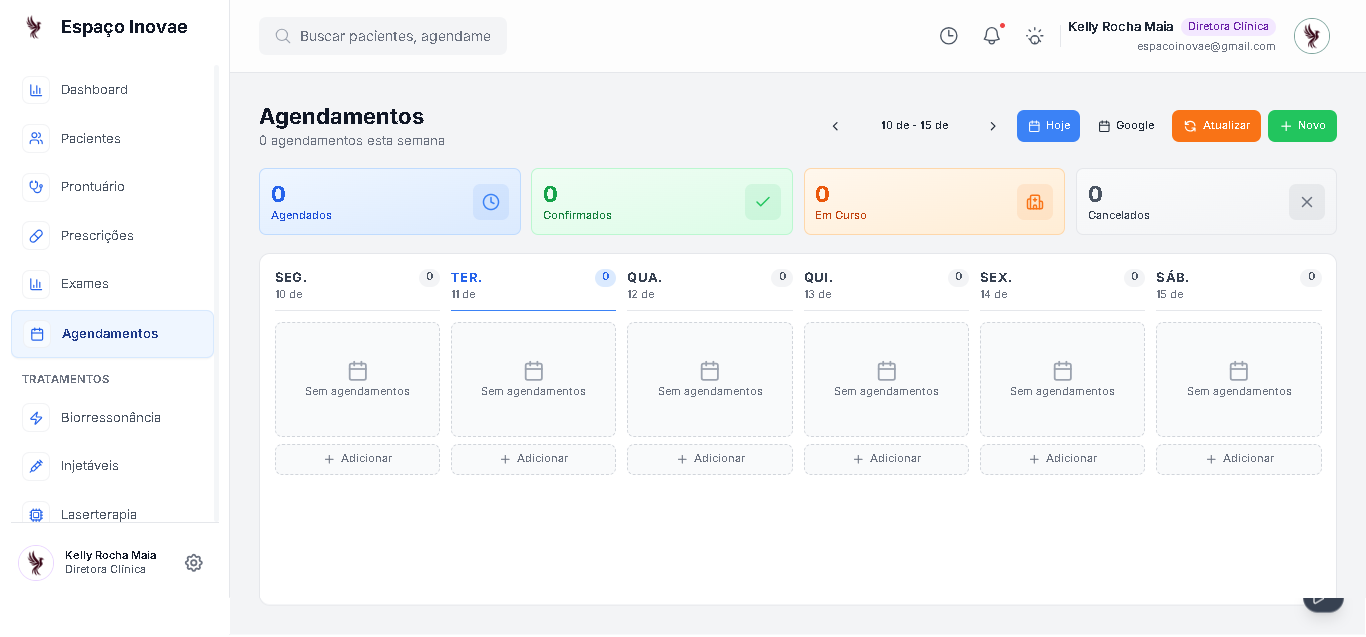The image size is (1366, 637).
Task: Select the Prescrições sidebar item
Action: tap(97, 235)
